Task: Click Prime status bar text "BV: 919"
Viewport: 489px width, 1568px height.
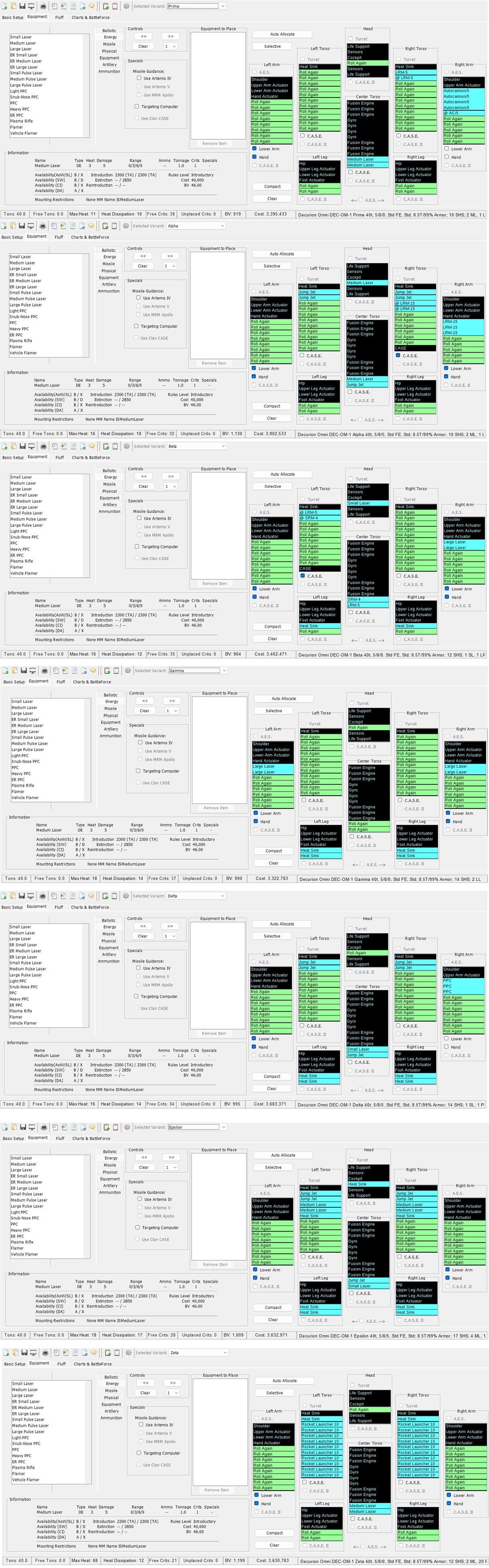Action: (233, 214)
